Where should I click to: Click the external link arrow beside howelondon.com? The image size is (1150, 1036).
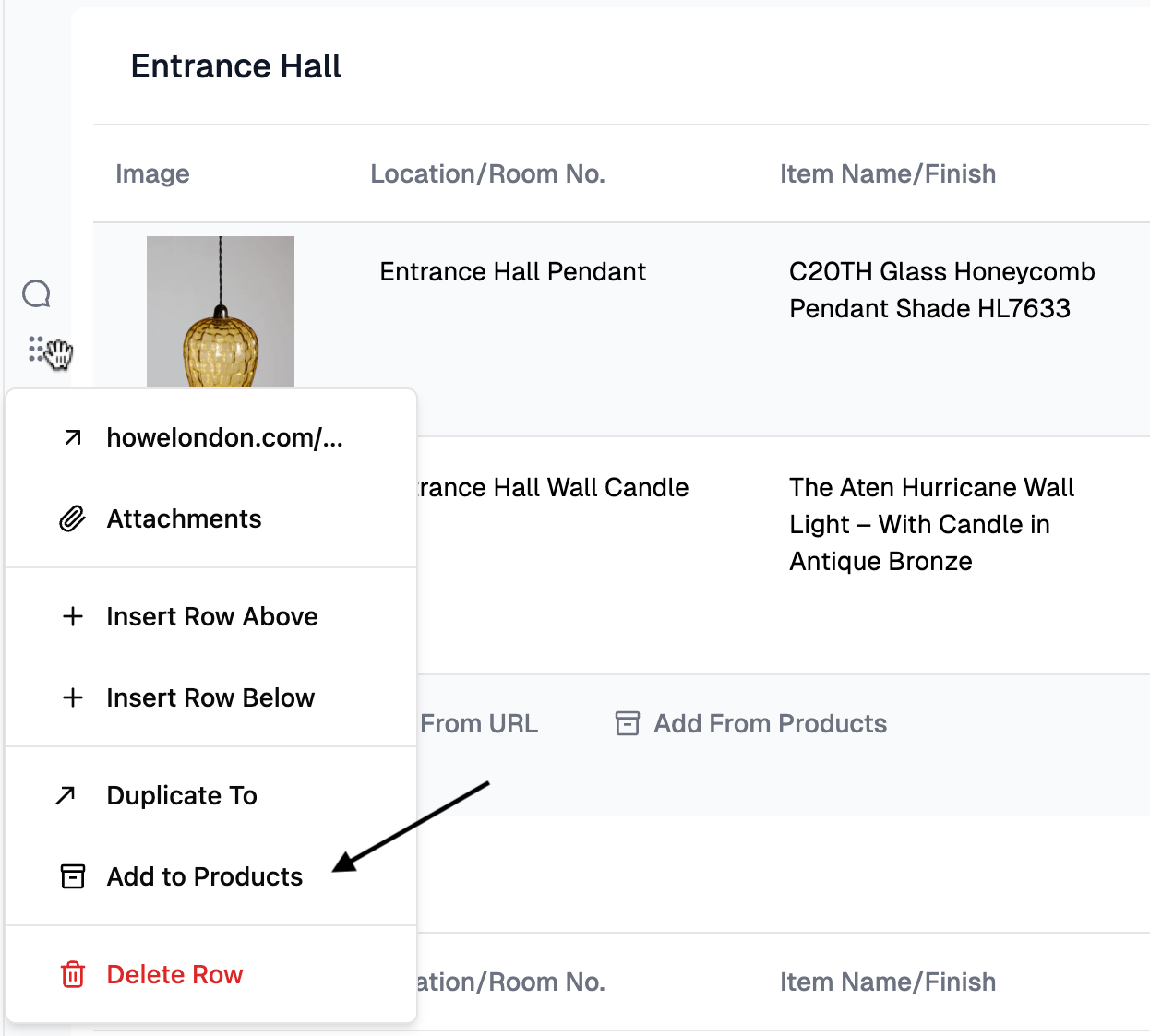[x=72, y=437]
